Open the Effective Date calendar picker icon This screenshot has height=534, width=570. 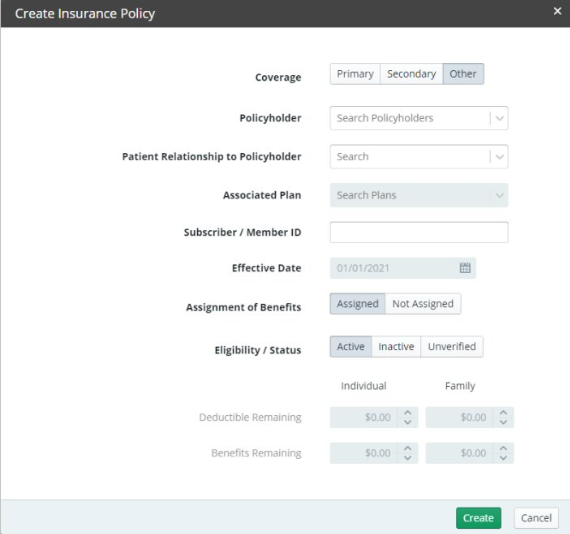click(x=465, y=268)
